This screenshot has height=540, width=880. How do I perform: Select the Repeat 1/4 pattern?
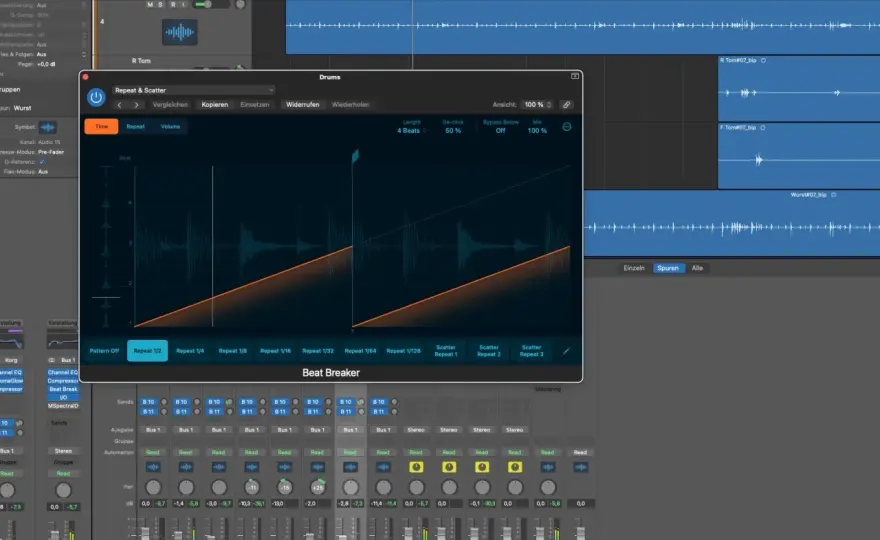(x=190, y=351)
